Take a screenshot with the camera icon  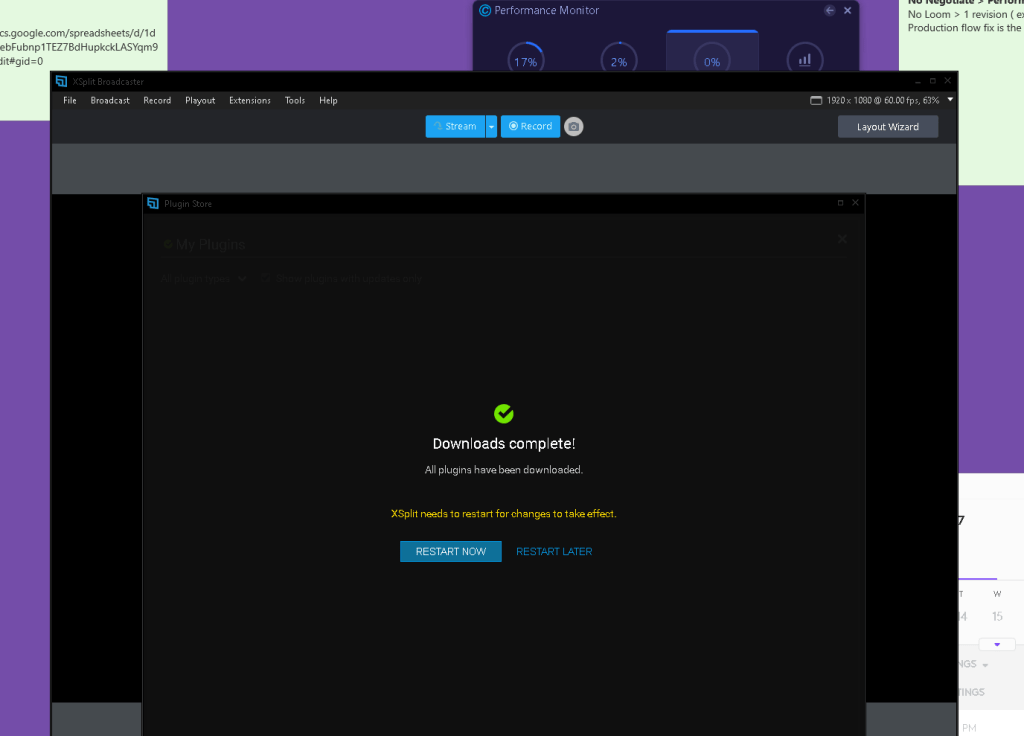click(x=573, y=127)
